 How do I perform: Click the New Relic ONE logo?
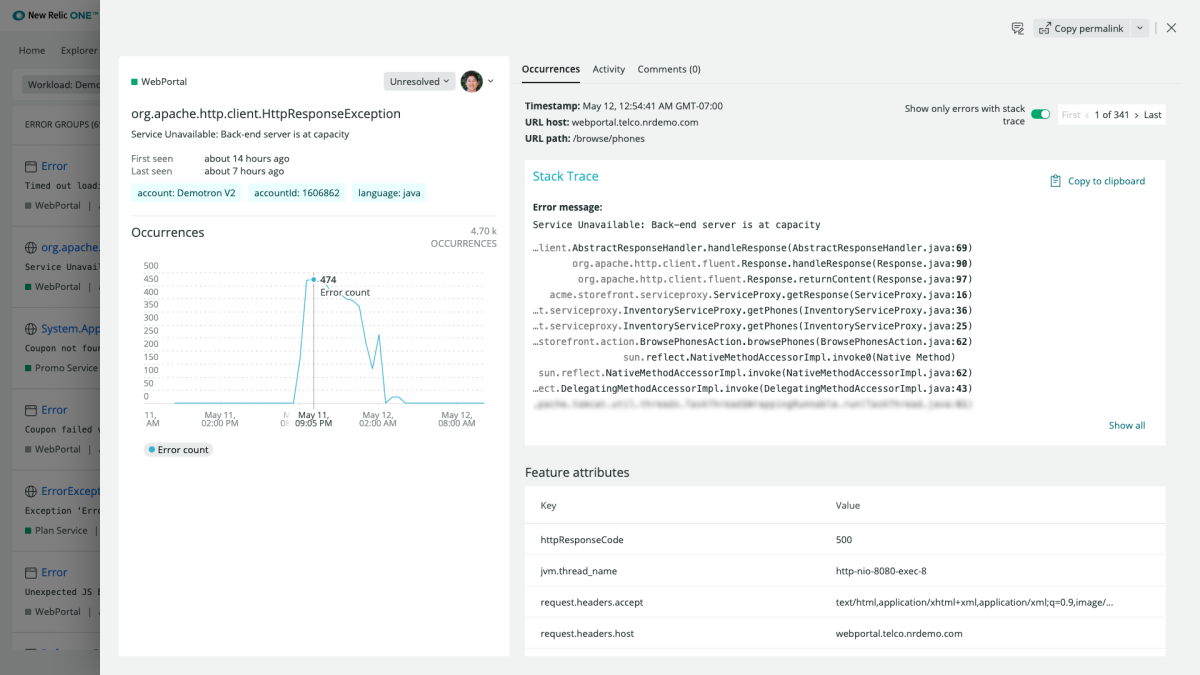pyautogui.click(x=56, y=15)
